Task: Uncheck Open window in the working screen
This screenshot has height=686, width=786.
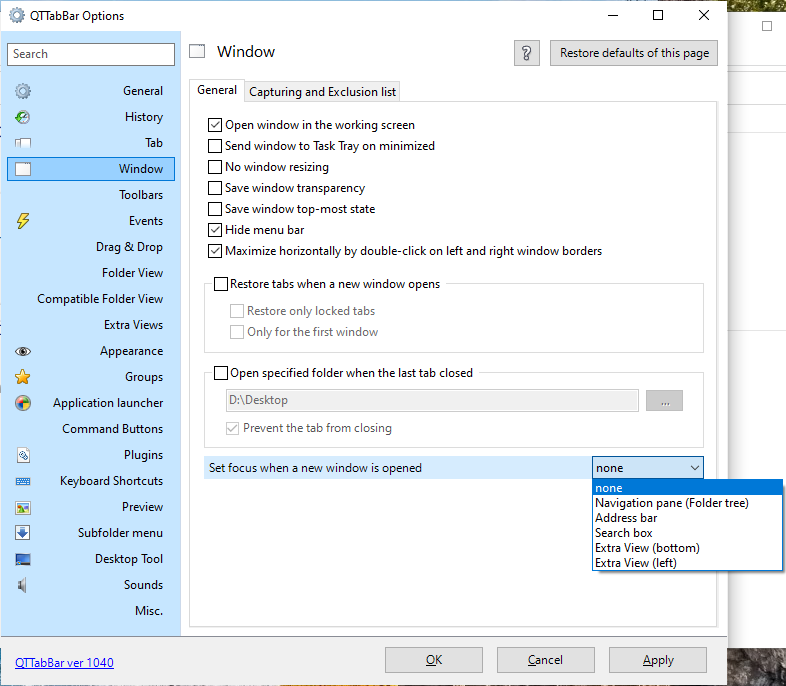Action: 215,125
